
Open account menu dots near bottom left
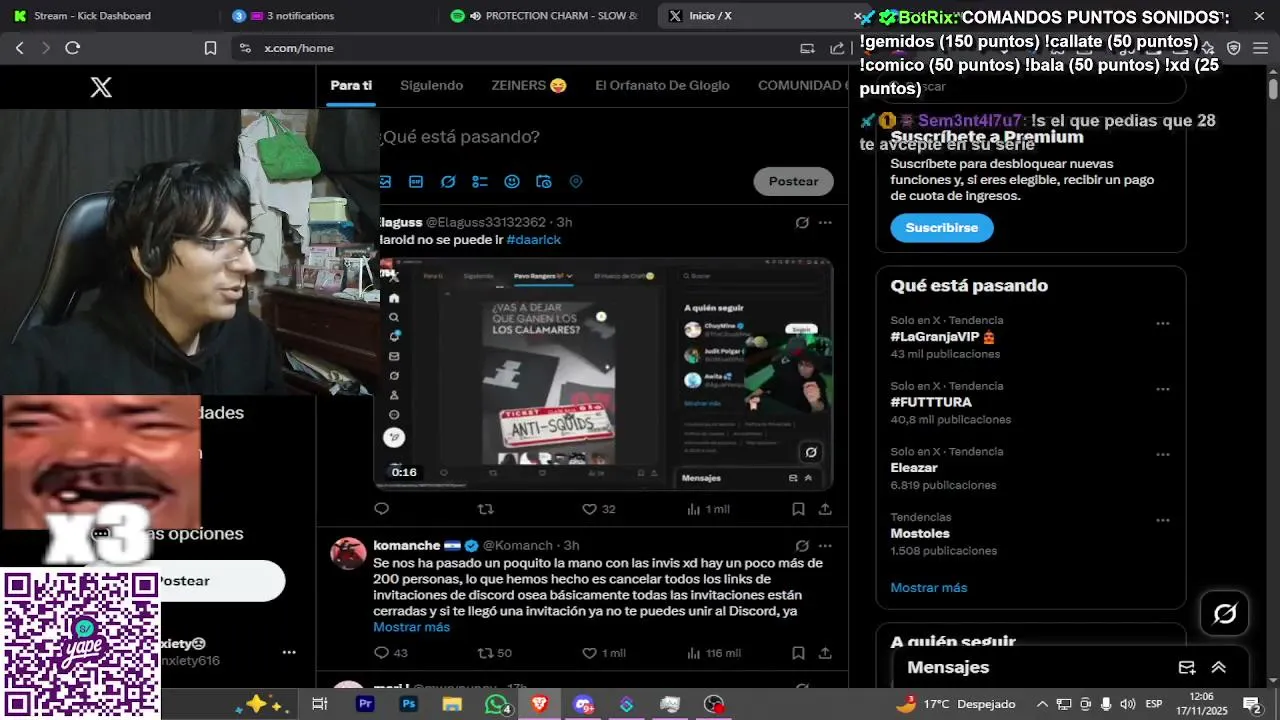pos(289,652)
